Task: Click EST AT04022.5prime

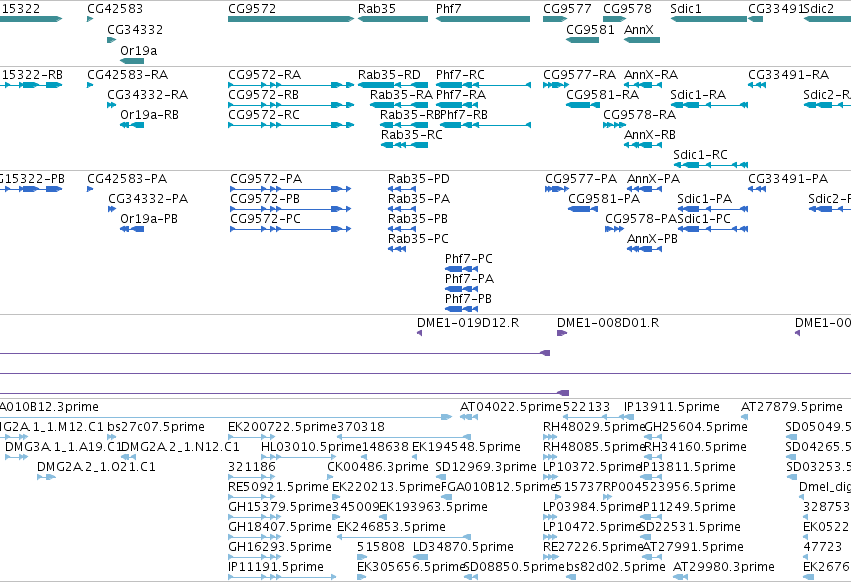Action: (511, 407)
